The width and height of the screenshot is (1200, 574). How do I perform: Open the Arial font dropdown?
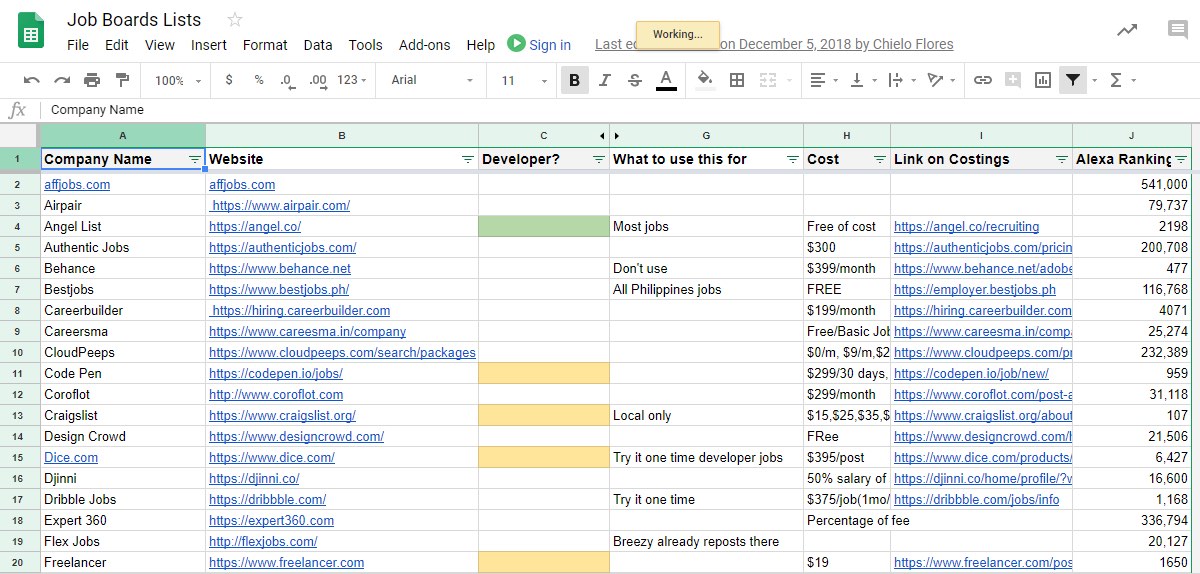click(432, 80)
